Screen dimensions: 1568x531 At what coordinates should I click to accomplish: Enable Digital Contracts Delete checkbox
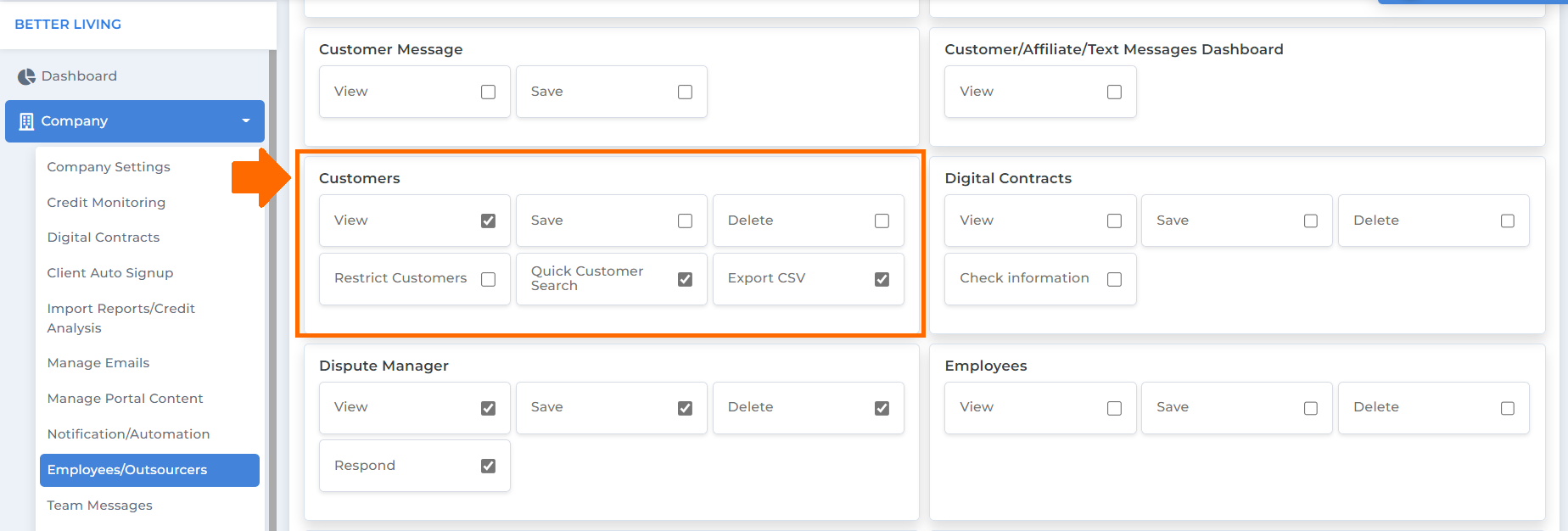[x=1508, y=221]
